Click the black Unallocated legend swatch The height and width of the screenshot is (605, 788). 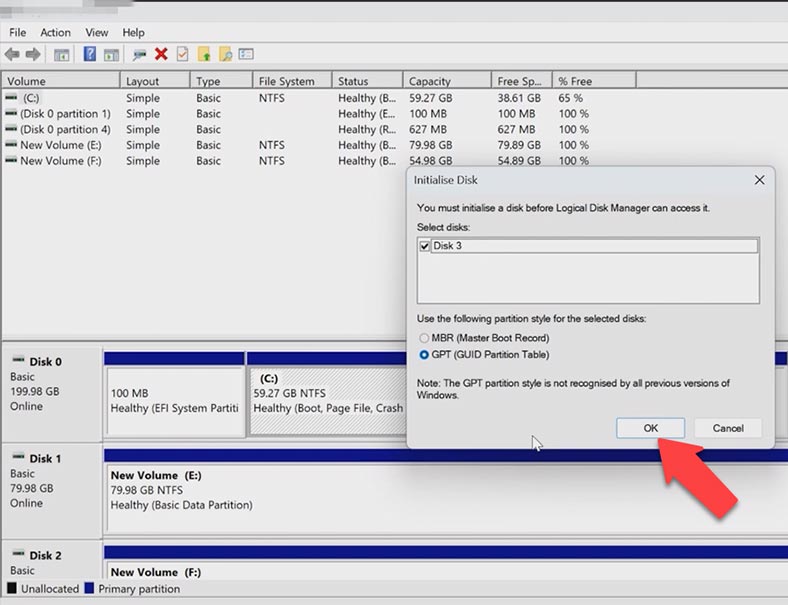click(12, 588)
